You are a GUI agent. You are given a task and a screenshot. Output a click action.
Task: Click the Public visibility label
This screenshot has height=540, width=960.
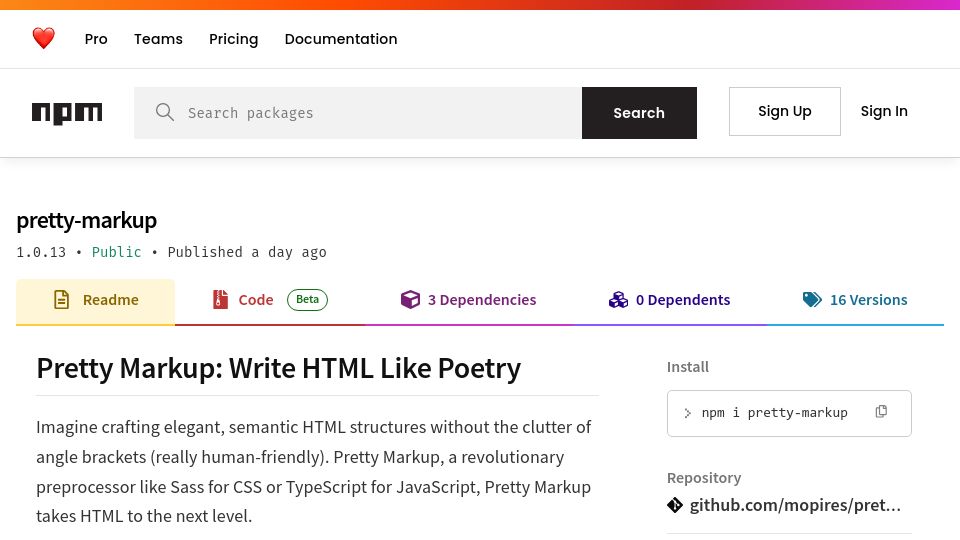(x=116, y=252)
